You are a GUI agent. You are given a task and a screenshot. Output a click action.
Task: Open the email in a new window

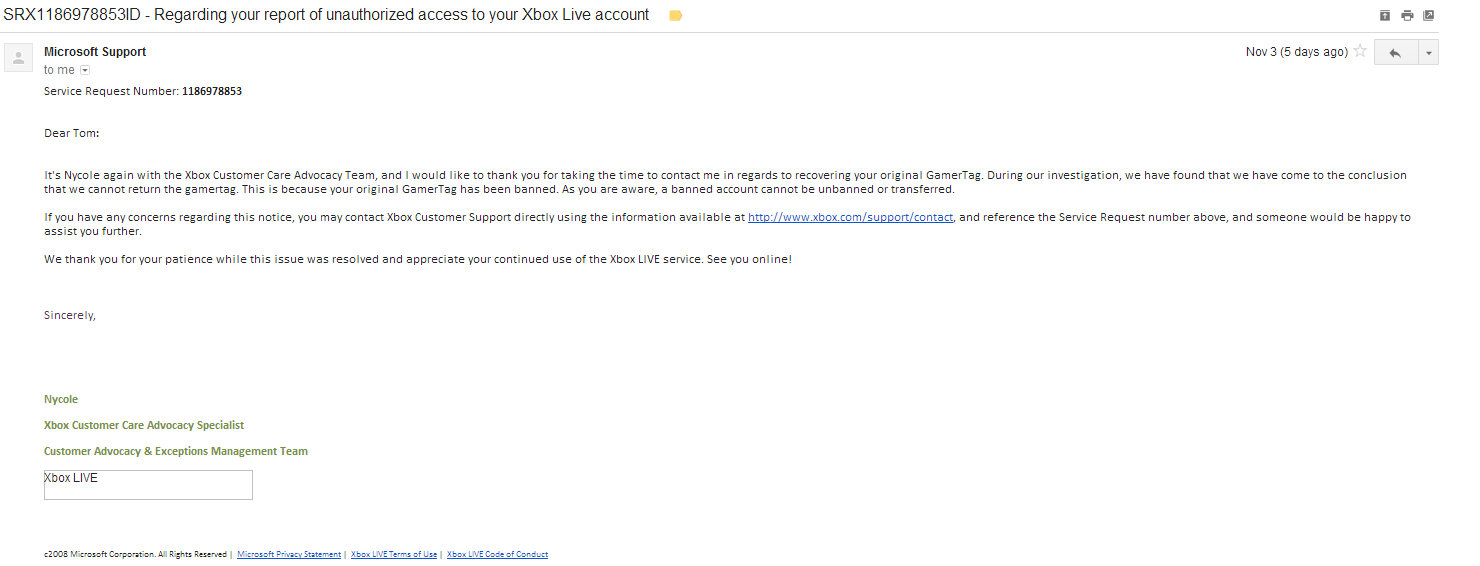point(1429,15)
